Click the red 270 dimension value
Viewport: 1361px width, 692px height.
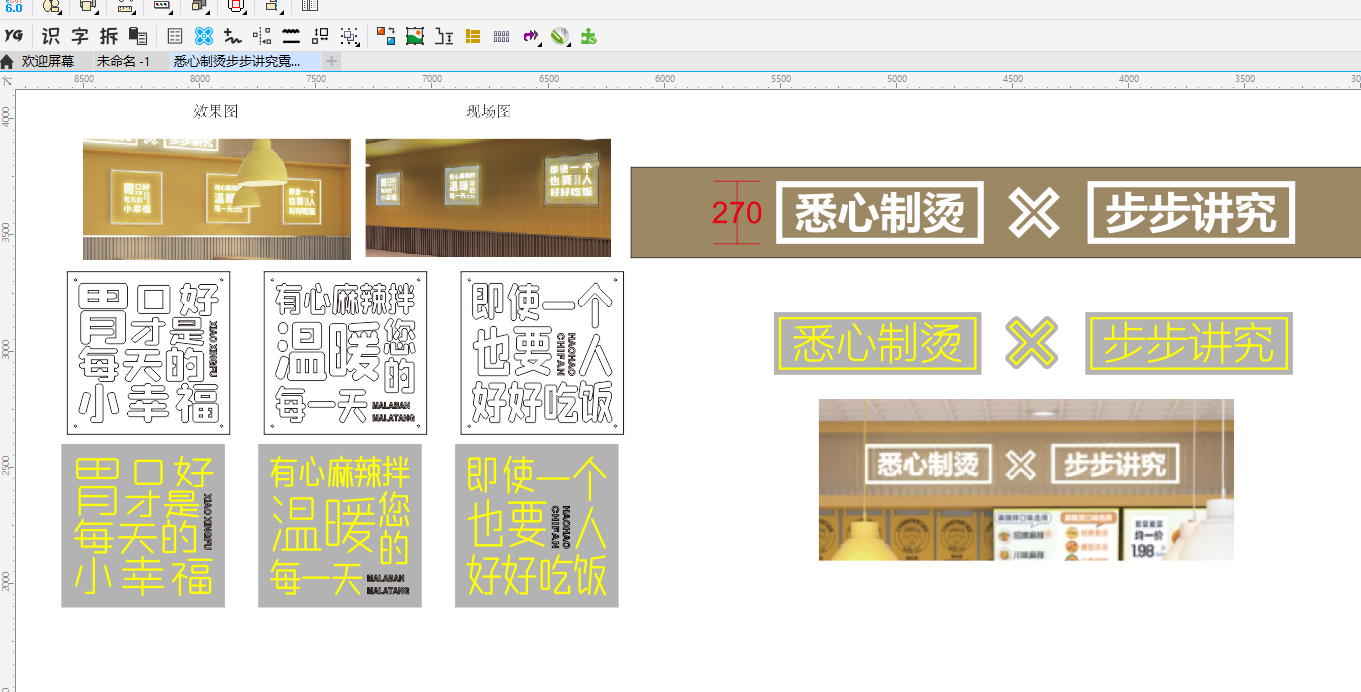[737, 213]
